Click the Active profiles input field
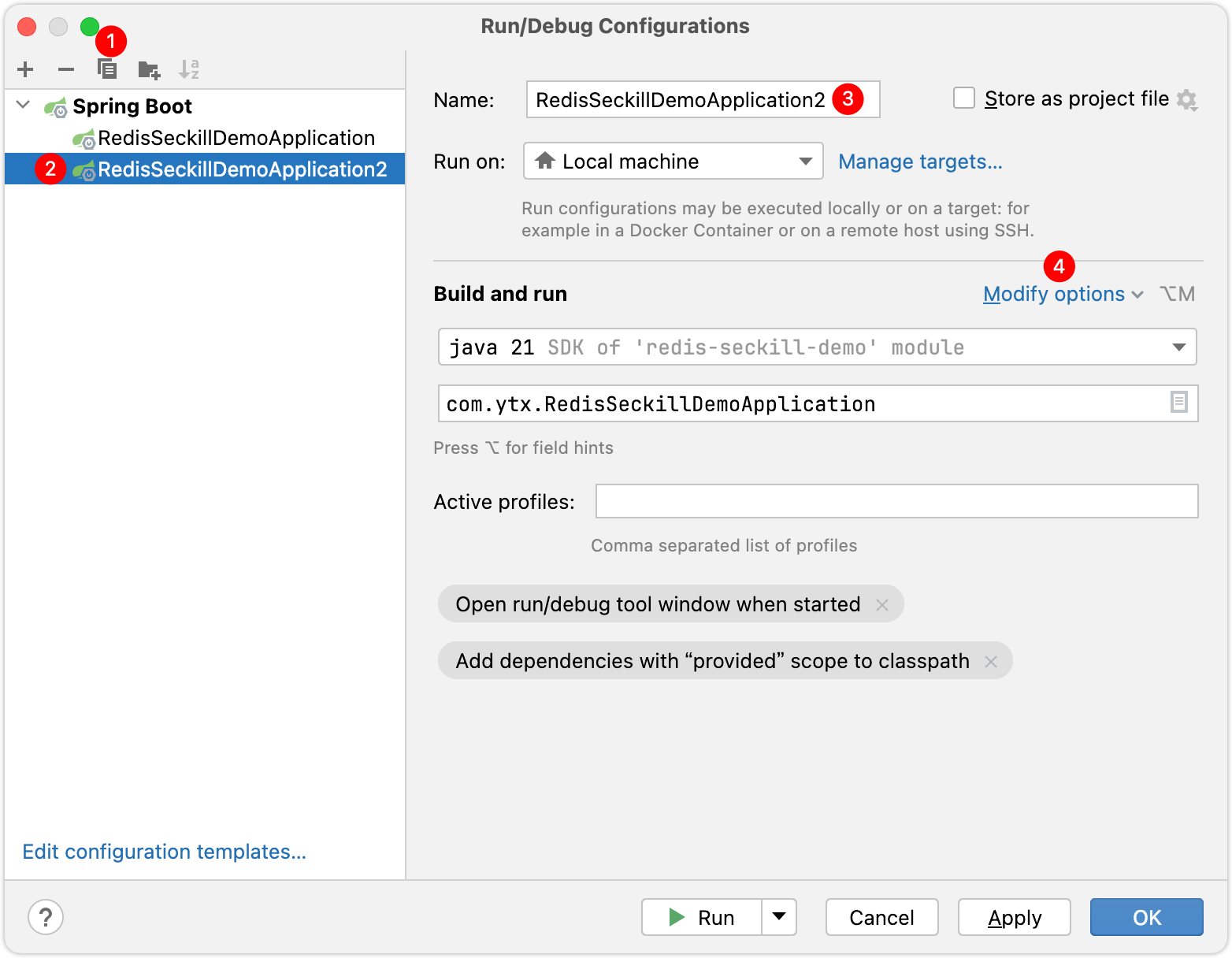Screen dimensions: 1232x958 [895, 501]
